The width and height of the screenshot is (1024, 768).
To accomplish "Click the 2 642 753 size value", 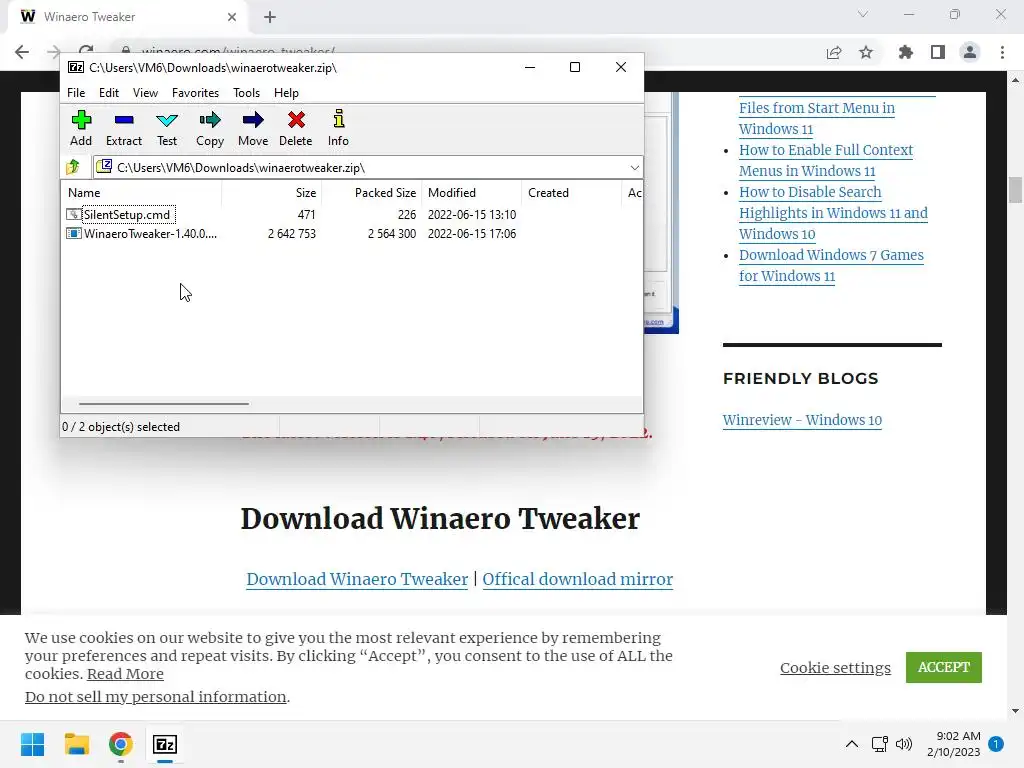I will pos(291,233).
